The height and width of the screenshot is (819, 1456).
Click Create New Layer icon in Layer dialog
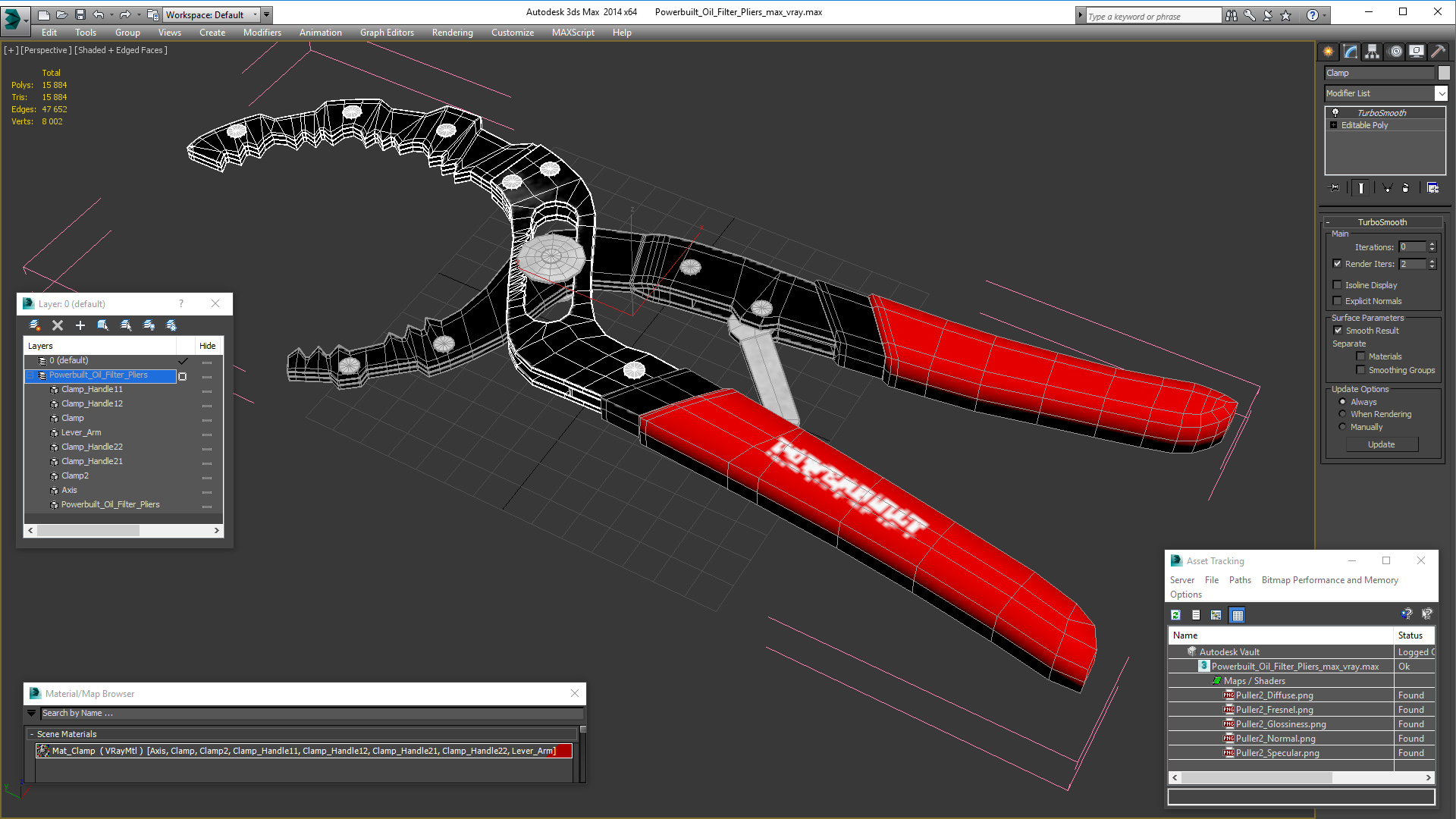click(x=35, y=325)
